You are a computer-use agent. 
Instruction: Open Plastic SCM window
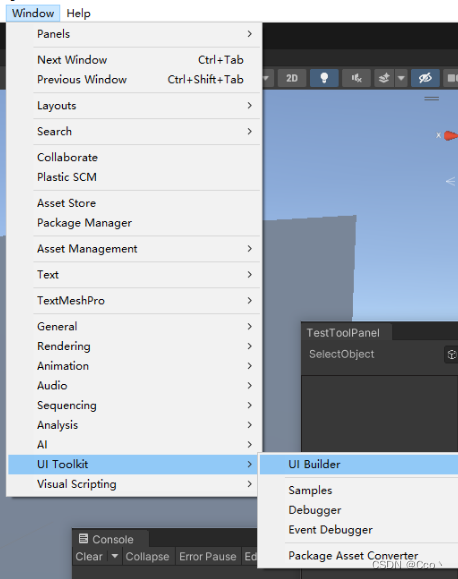coord(135,177)
